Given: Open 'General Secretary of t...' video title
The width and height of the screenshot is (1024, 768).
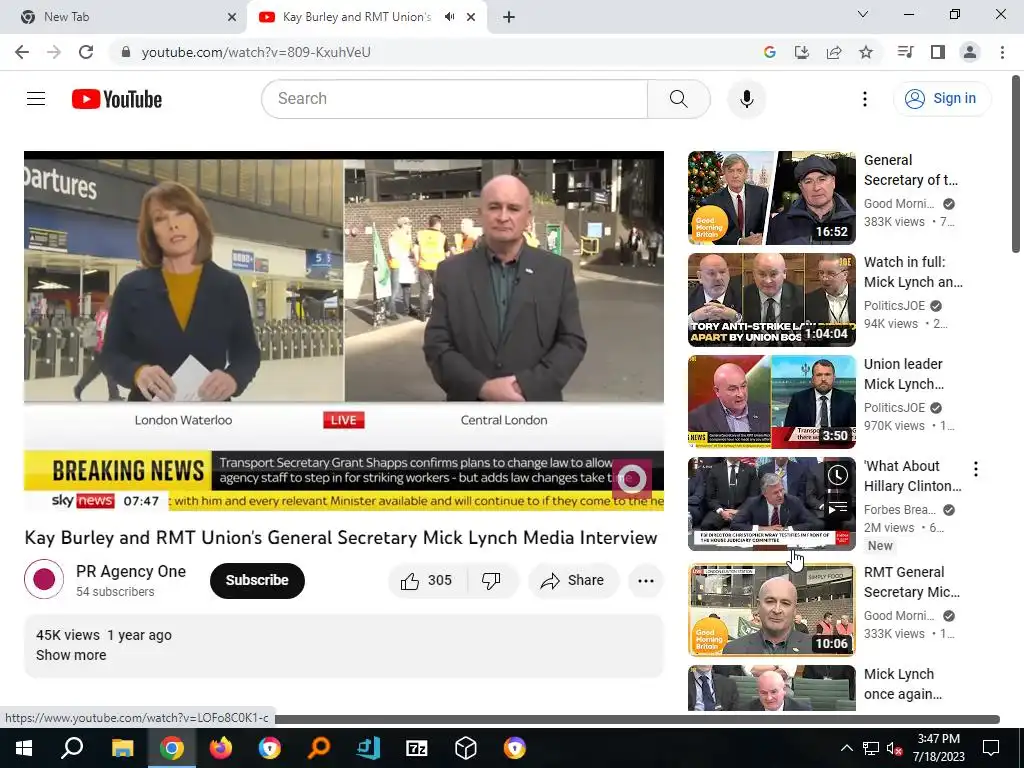Looking at the screenshot, I should [910, 170].
